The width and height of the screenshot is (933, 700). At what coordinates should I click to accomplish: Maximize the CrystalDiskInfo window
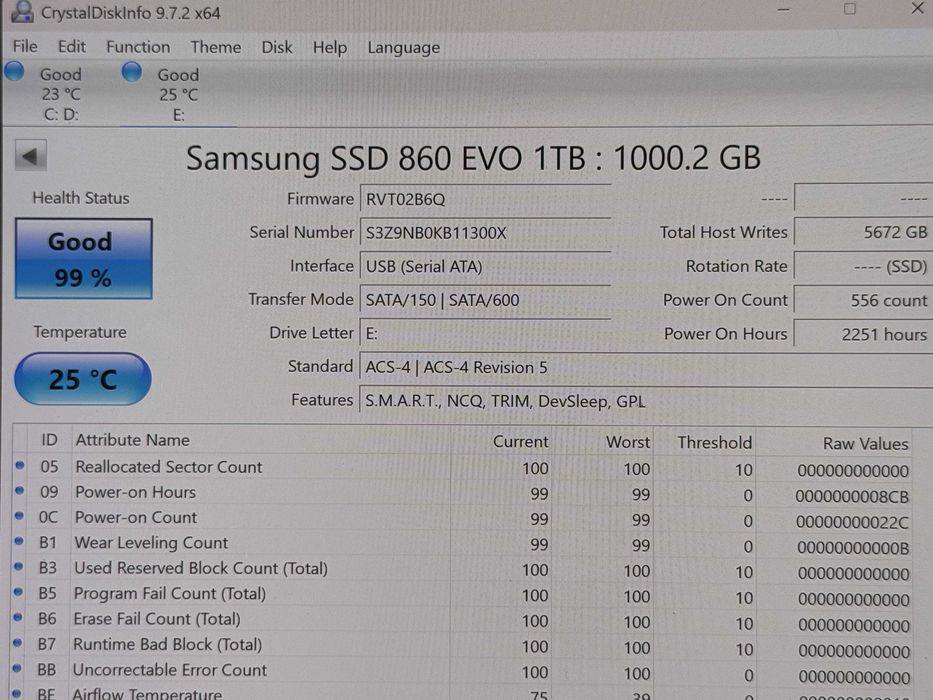coord(850,8)
